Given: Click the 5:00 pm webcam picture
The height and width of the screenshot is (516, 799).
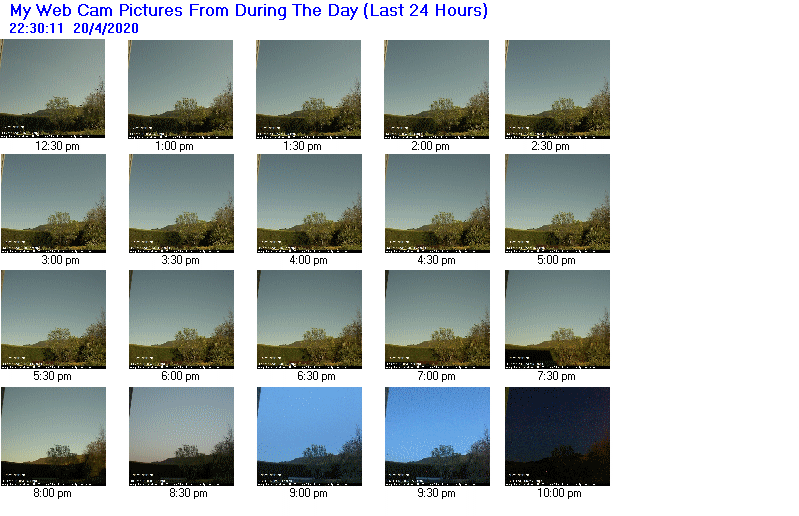Looking at the screenshot, I should coord(557,202).
